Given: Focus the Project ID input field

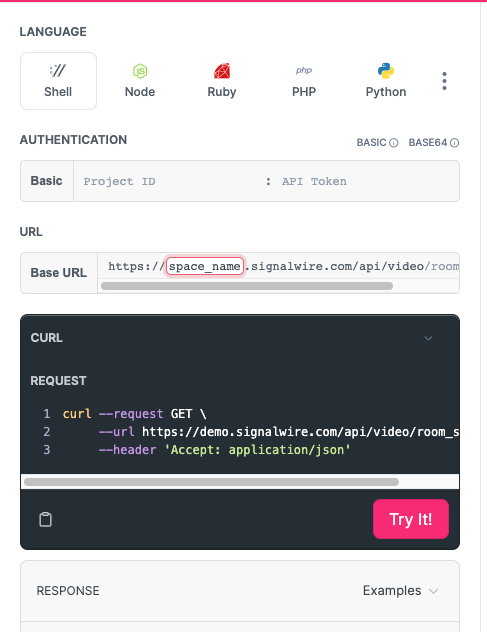Looking at the screenshot, I should 171,181.
